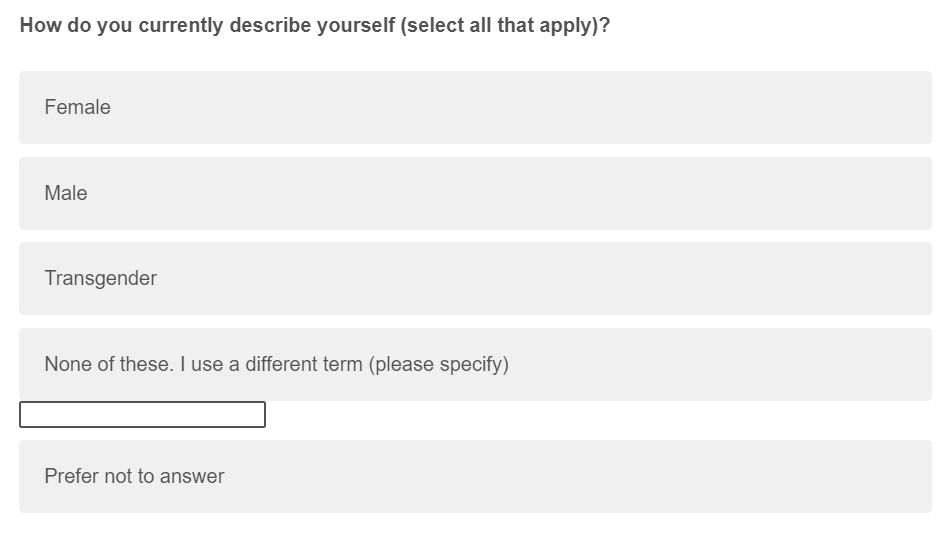
Task: Click the "Prefer not to answer" label text
Action: 134,476
